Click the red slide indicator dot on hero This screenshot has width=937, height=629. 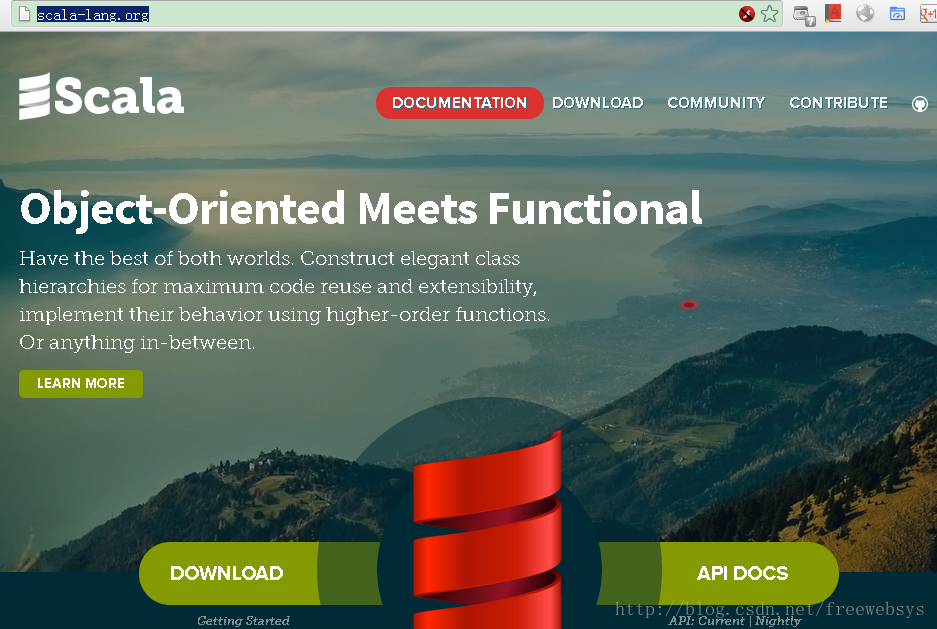pos(688,305)
